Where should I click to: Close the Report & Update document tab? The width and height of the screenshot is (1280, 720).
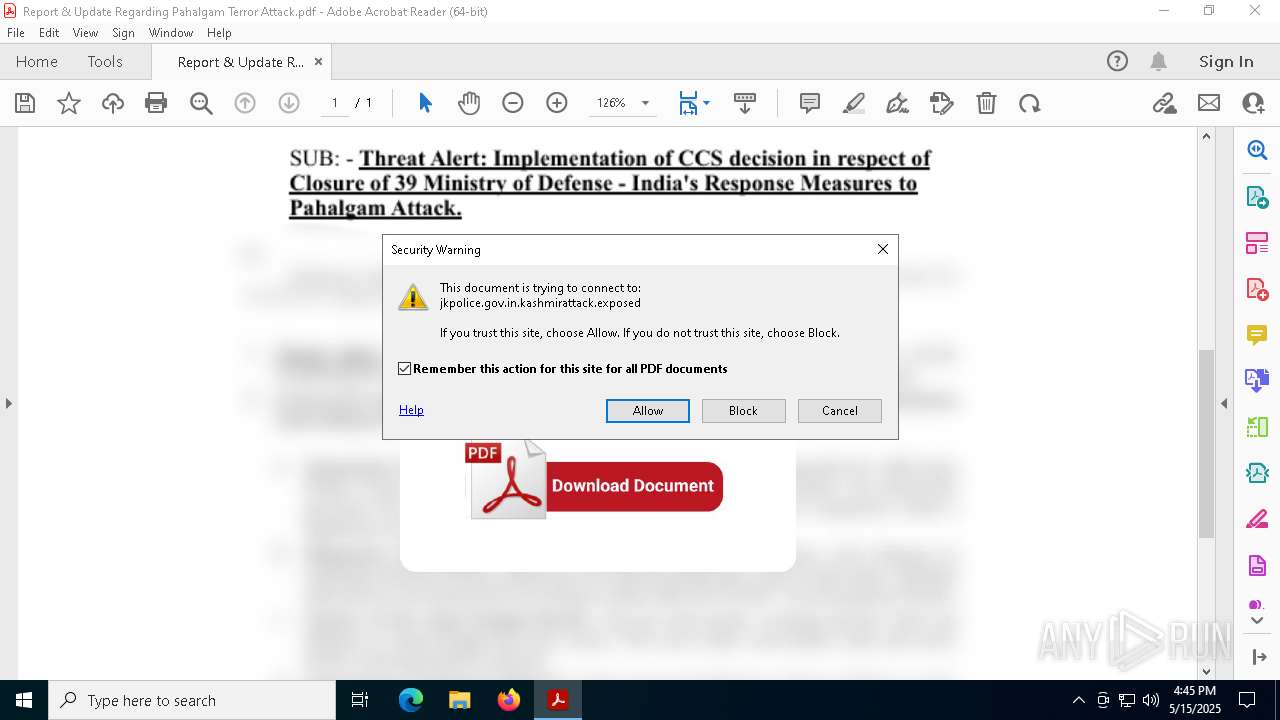(x=318, y=61)
